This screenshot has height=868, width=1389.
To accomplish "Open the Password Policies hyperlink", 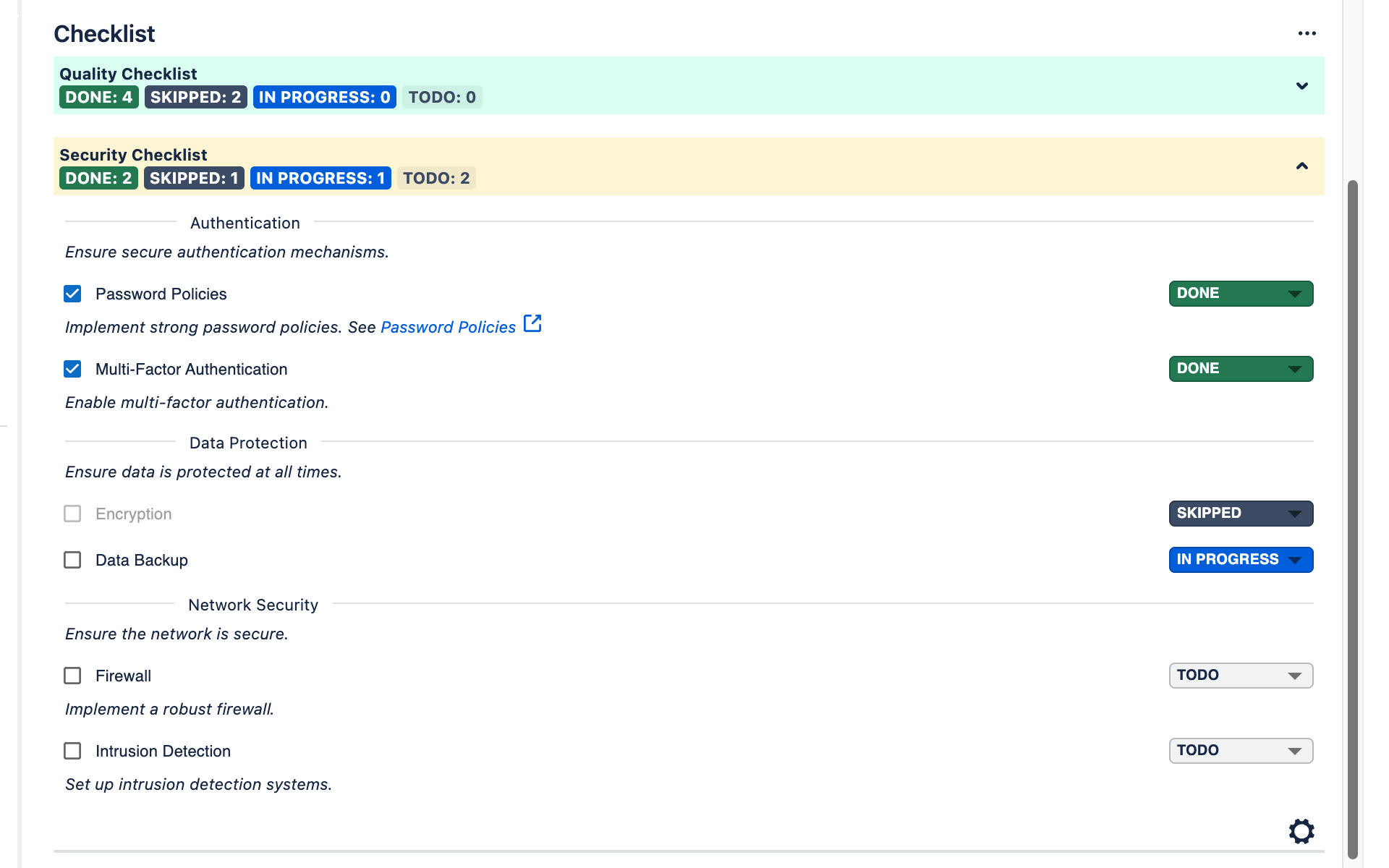I will (447, 327).
